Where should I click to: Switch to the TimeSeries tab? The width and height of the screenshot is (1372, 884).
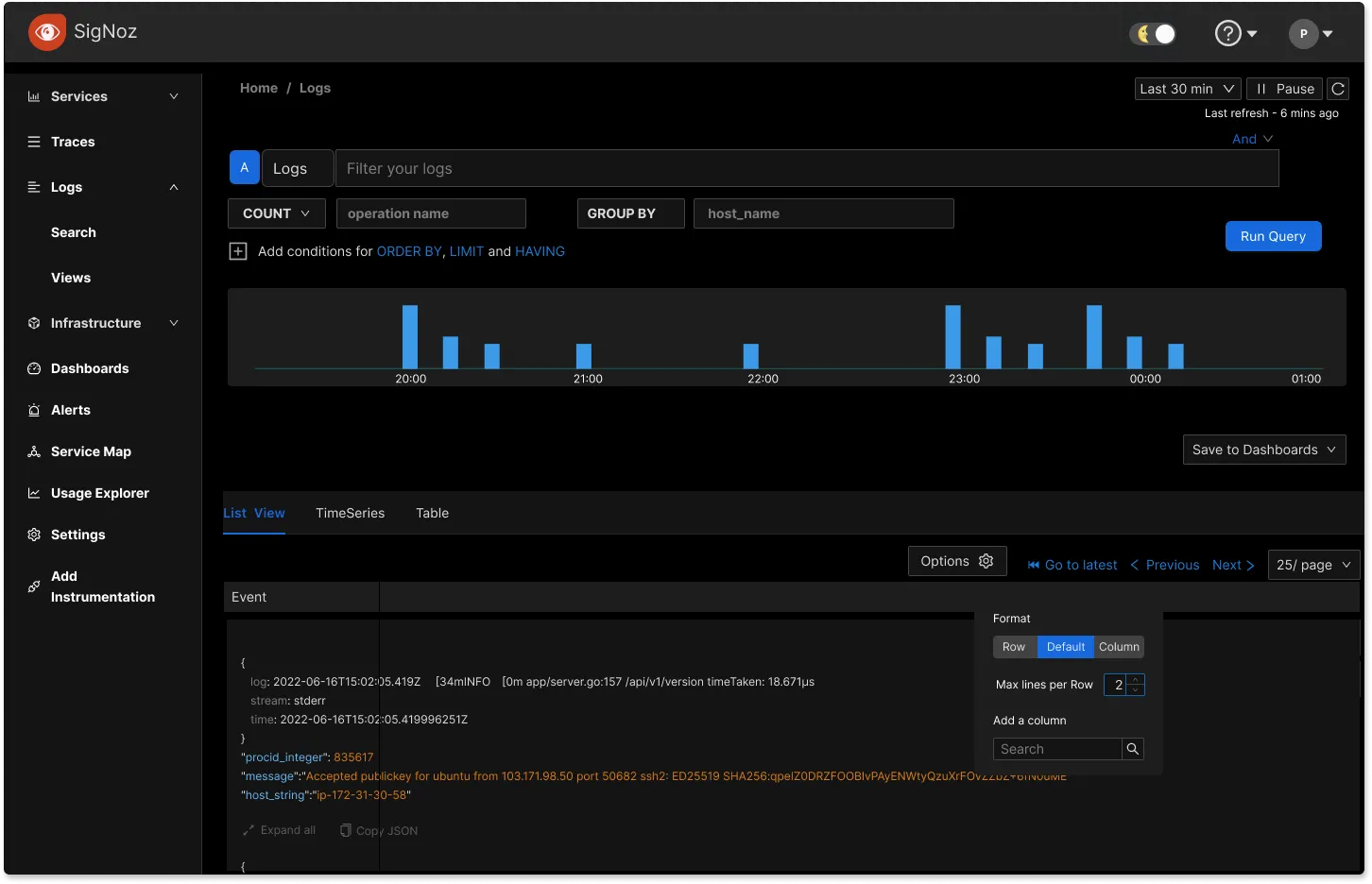(x=350, y=513)
